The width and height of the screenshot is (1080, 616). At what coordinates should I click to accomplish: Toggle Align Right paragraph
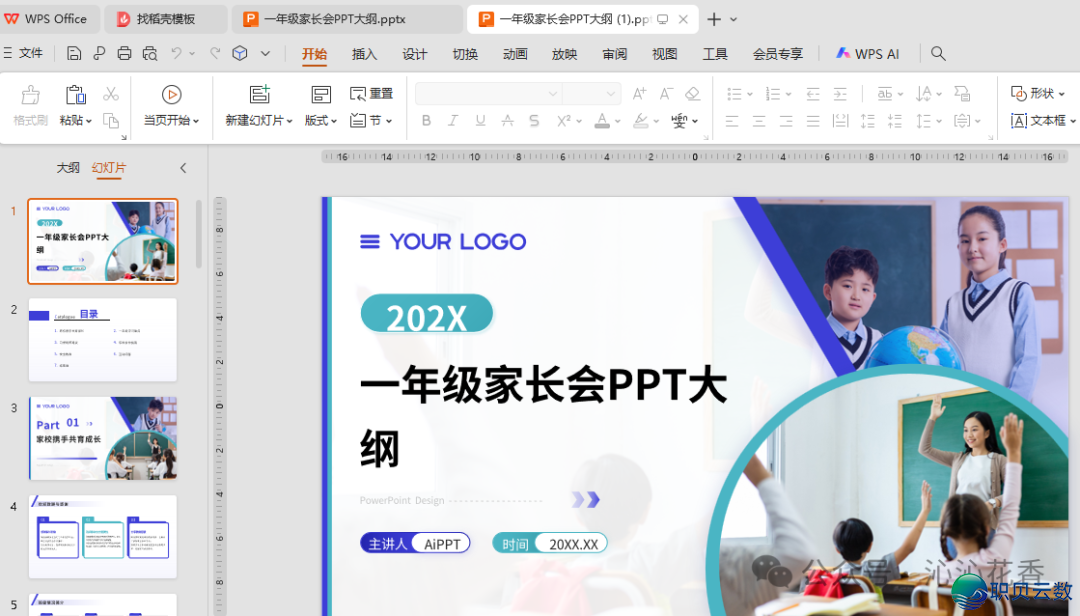786,122
